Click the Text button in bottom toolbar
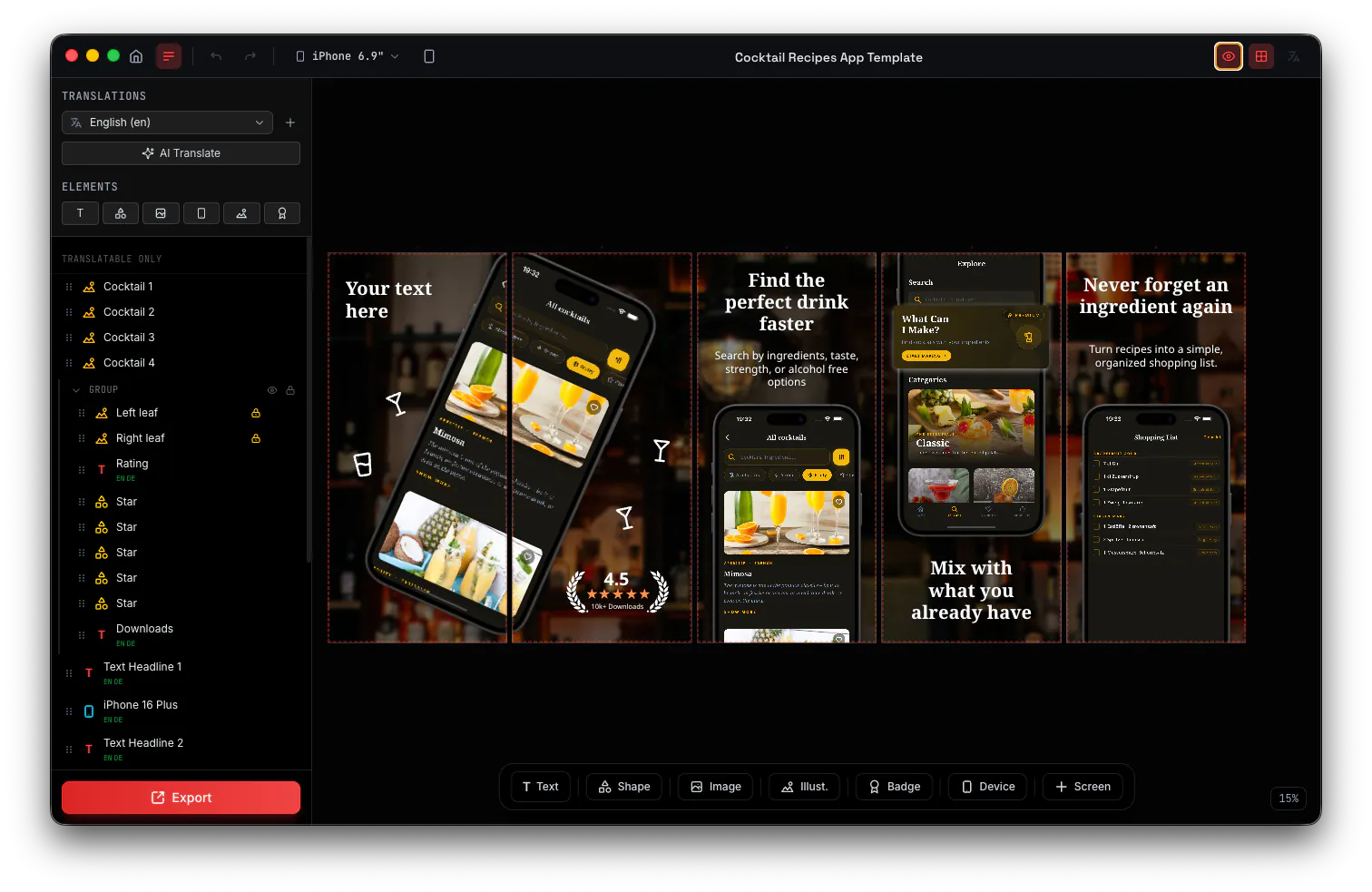 [541, 787]
